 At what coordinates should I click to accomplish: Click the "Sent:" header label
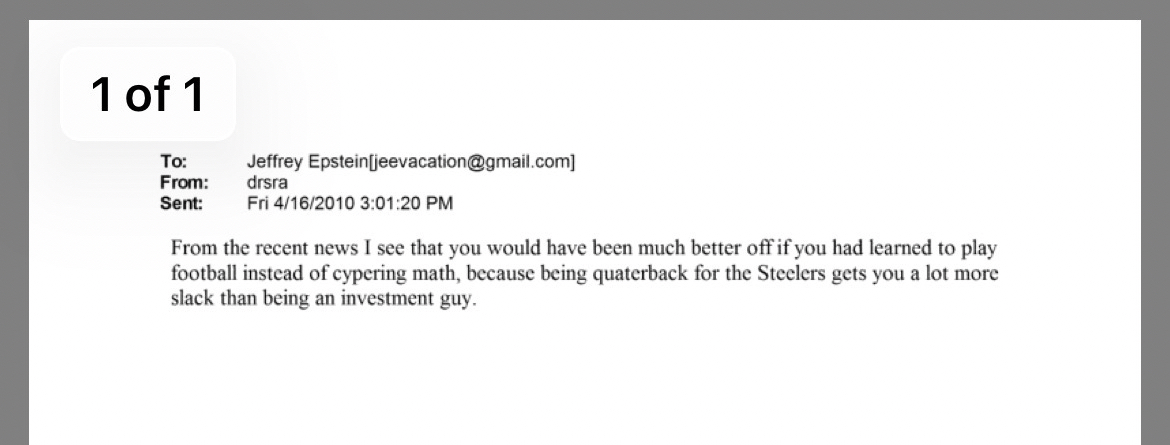click(181, 204)
